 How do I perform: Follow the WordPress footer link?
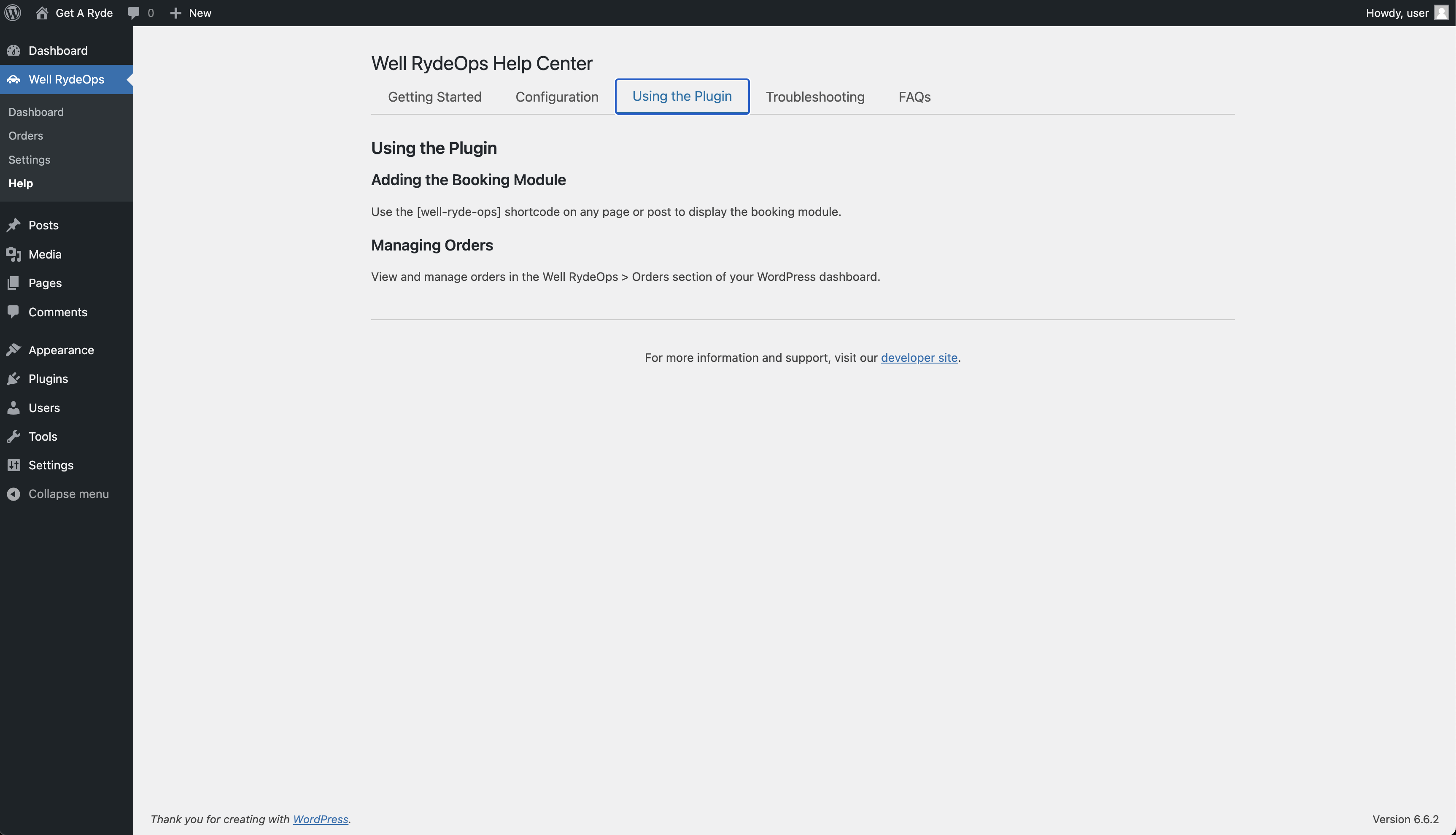(x=321, y=819)
